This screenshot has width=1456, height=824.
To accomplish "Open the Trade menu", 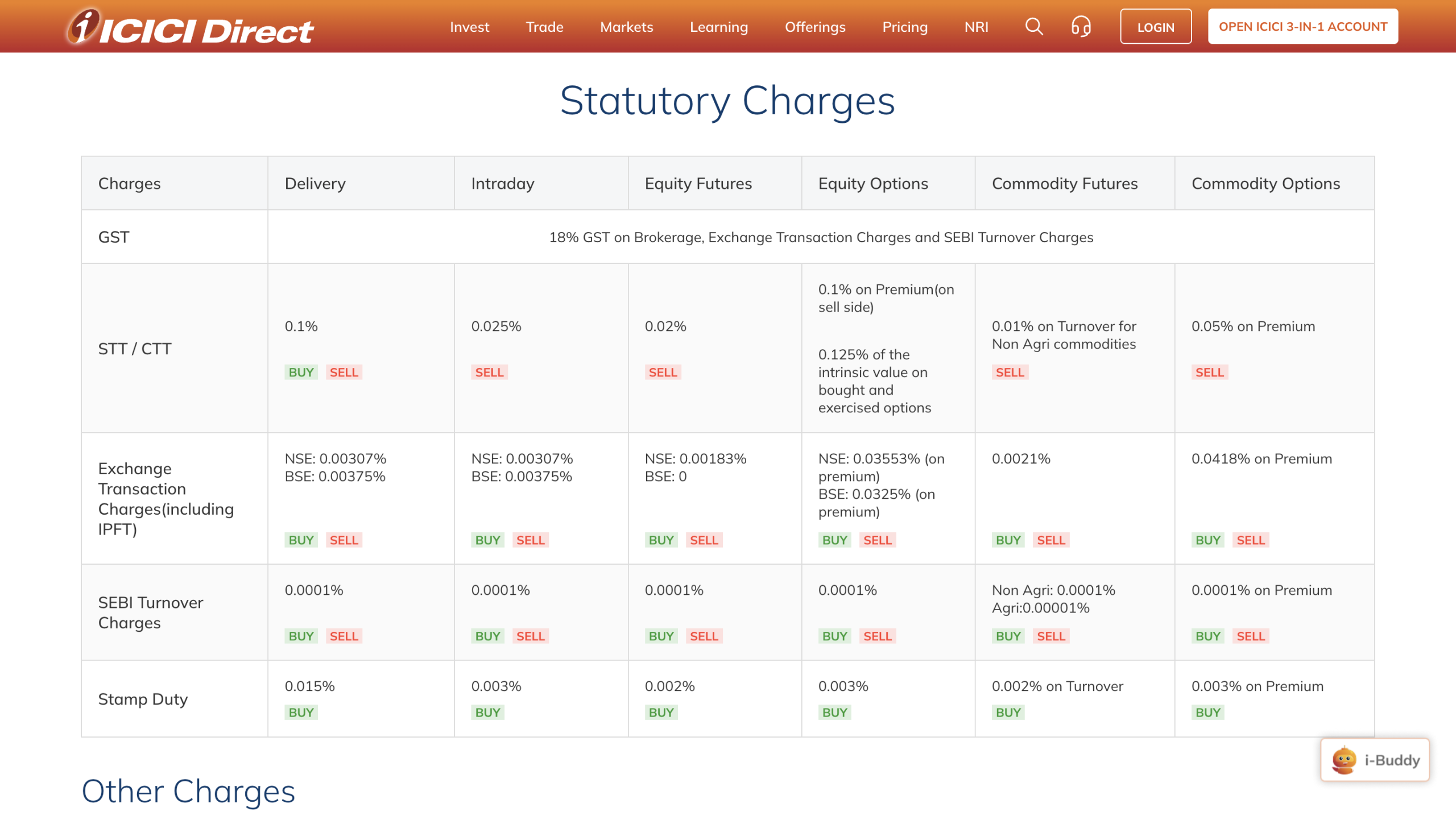I will pyautogui.click(x=544, y=27).
